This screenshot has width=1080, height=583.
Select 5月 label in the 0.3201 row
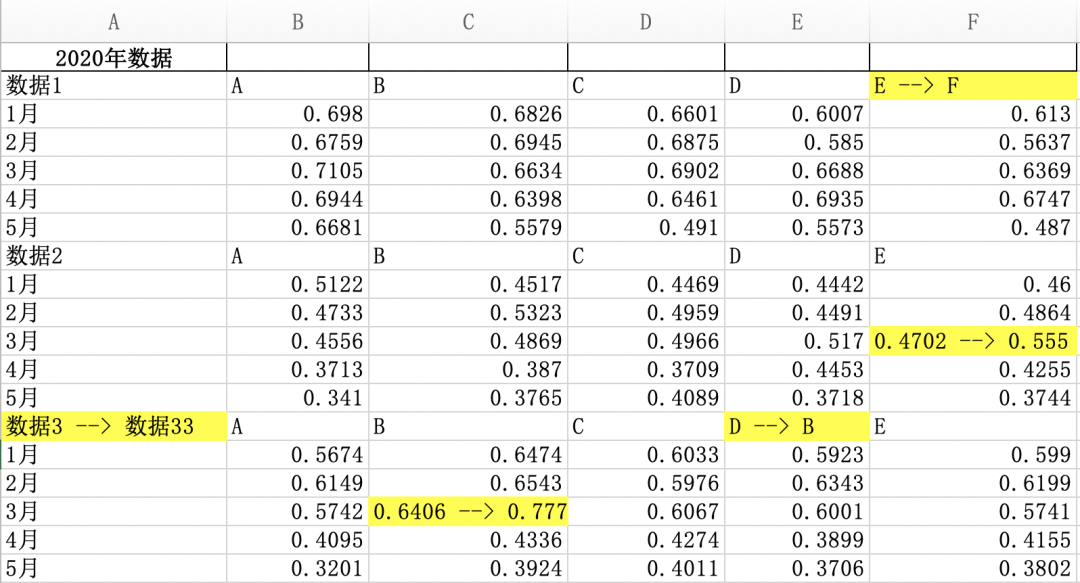114,569
